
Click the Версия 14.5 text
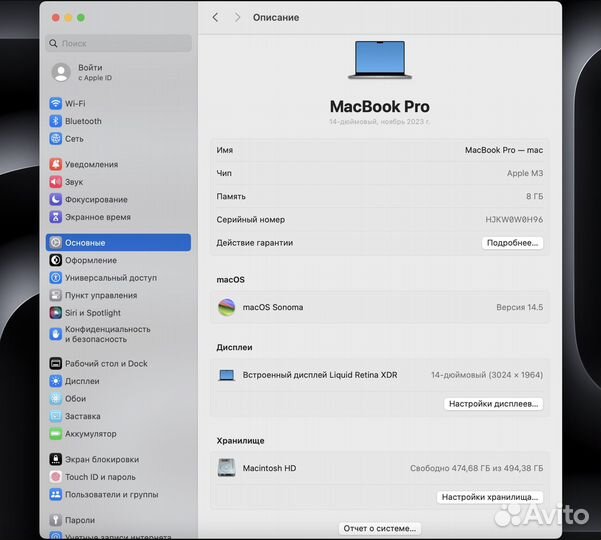(519, 307)
